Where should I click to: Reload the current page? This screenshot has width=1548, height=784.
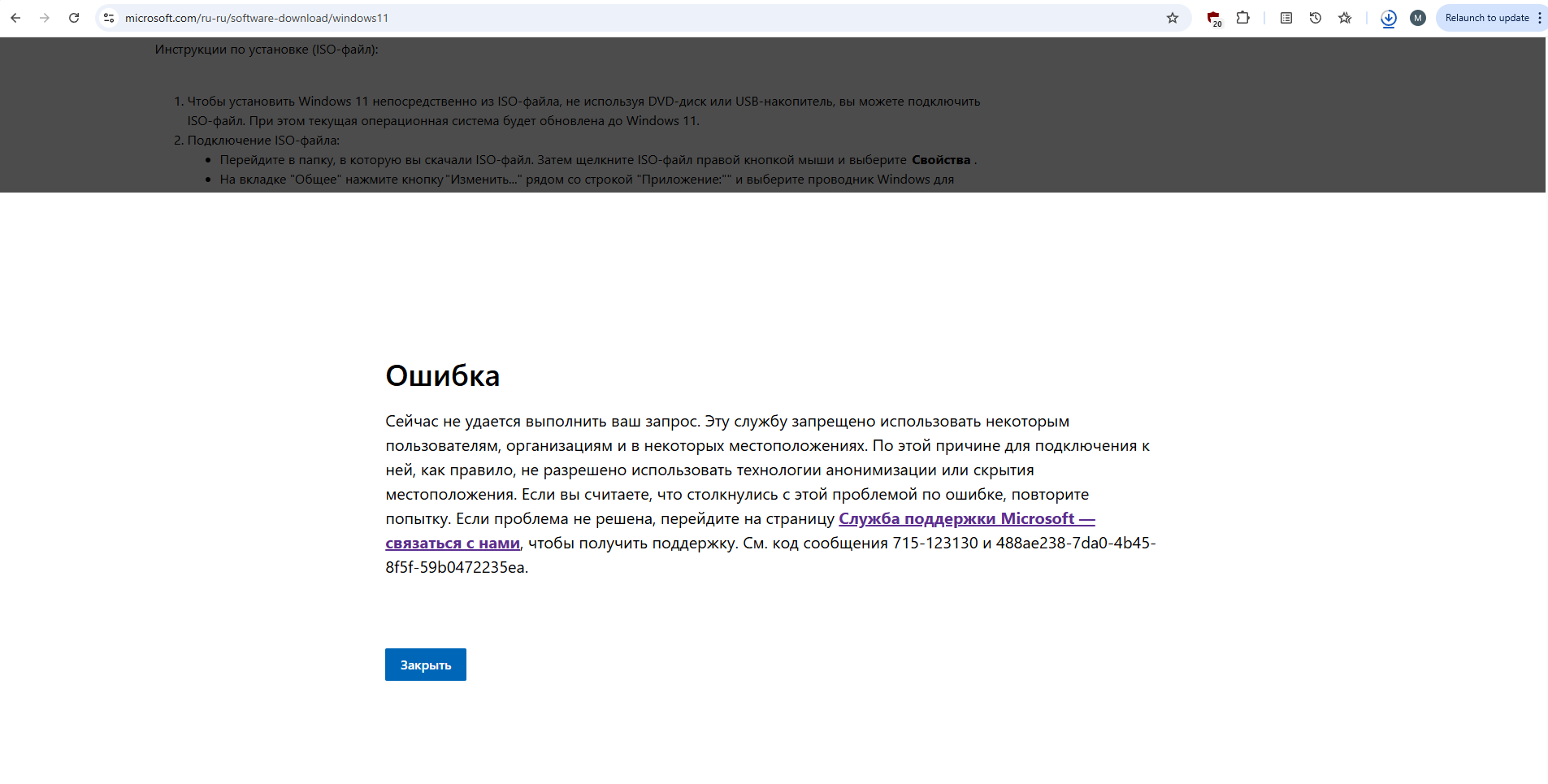74,18
